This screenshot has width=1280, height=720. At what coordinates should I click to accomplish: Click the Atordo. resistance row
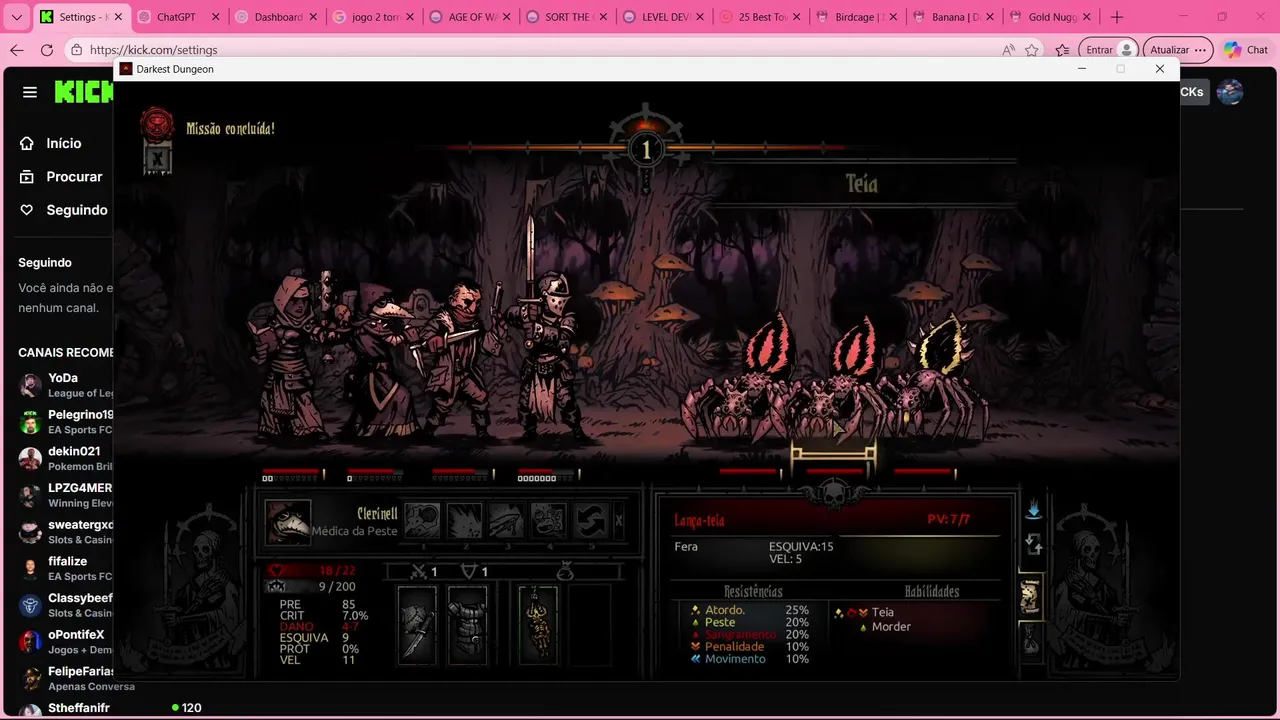click(750, 610)
